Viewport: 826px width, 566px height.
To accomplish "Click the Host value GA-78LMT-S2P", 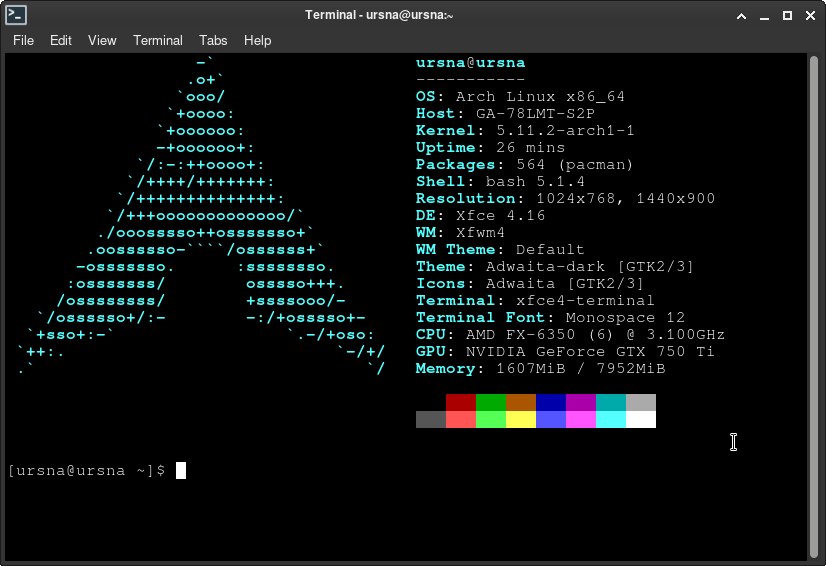I will coord(535,113).
